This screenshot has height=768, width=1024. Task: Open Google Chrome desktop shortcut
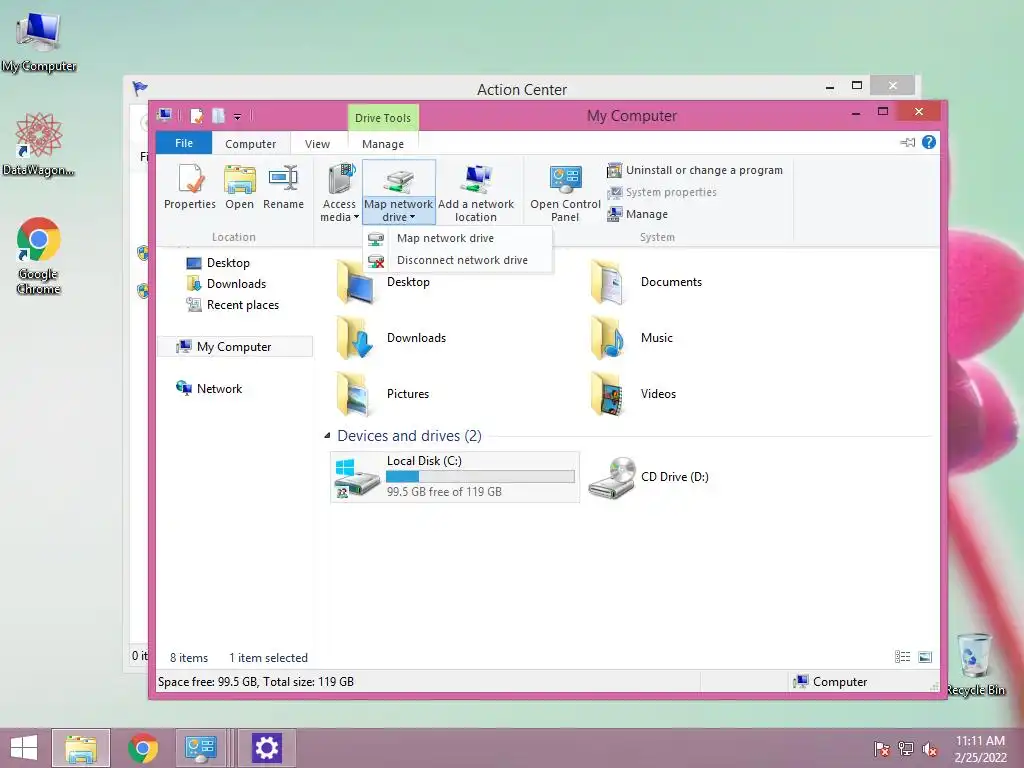tap(39, 256)
